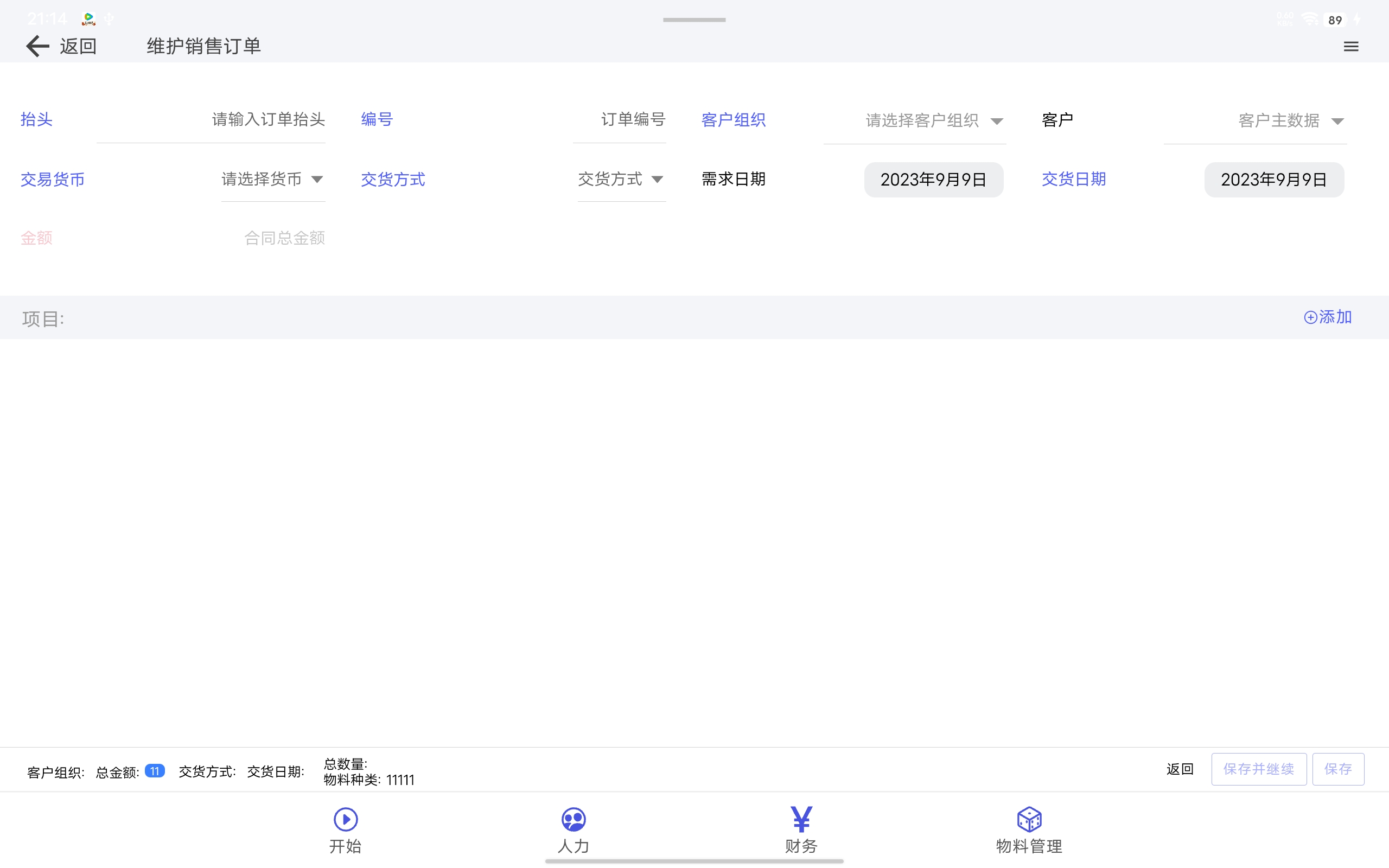Expand the 请选择货币 currency dropdown

click(x=272, y=179)
